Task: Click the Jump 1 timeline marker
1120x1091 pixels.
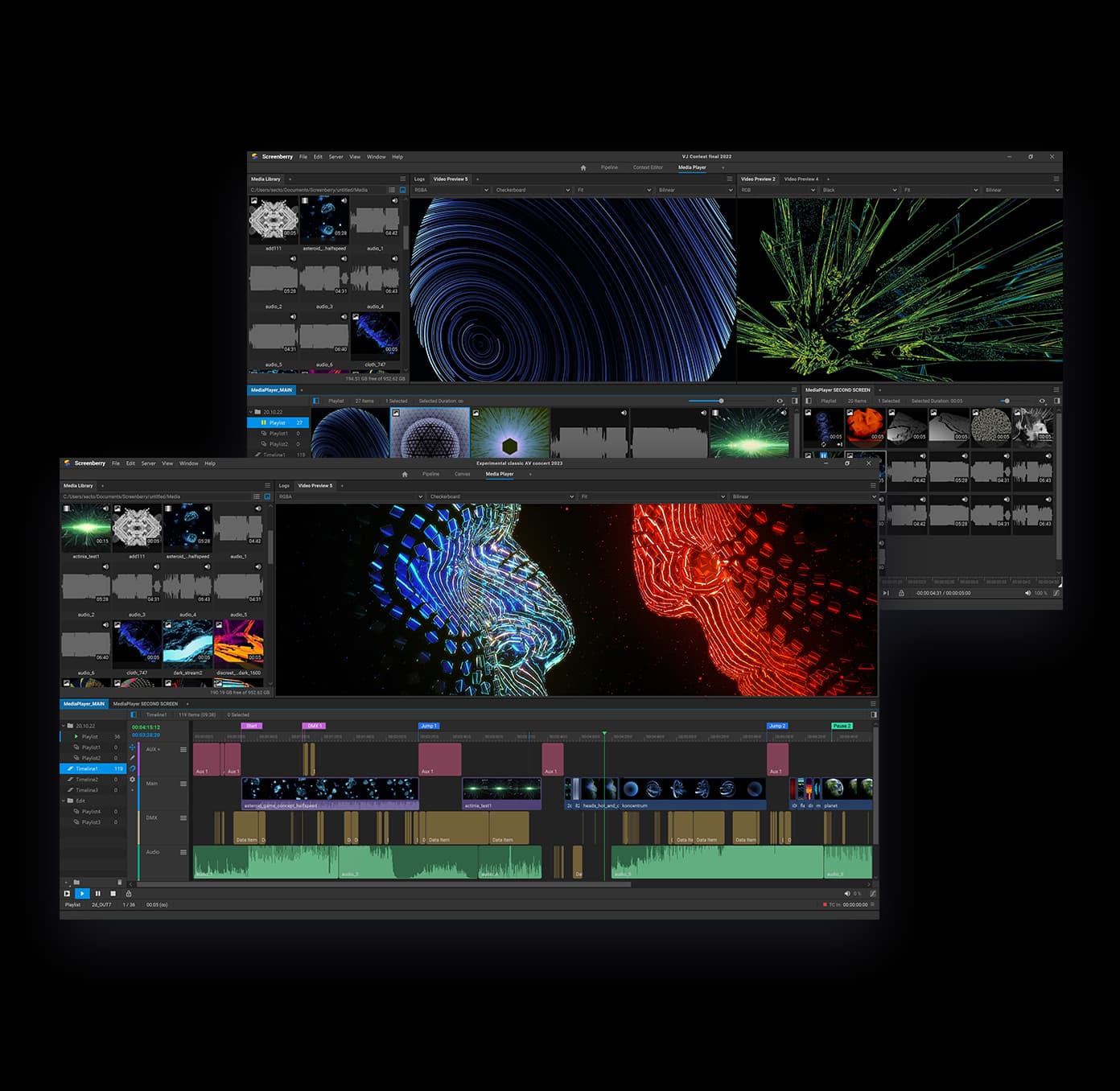Action: 429,726
